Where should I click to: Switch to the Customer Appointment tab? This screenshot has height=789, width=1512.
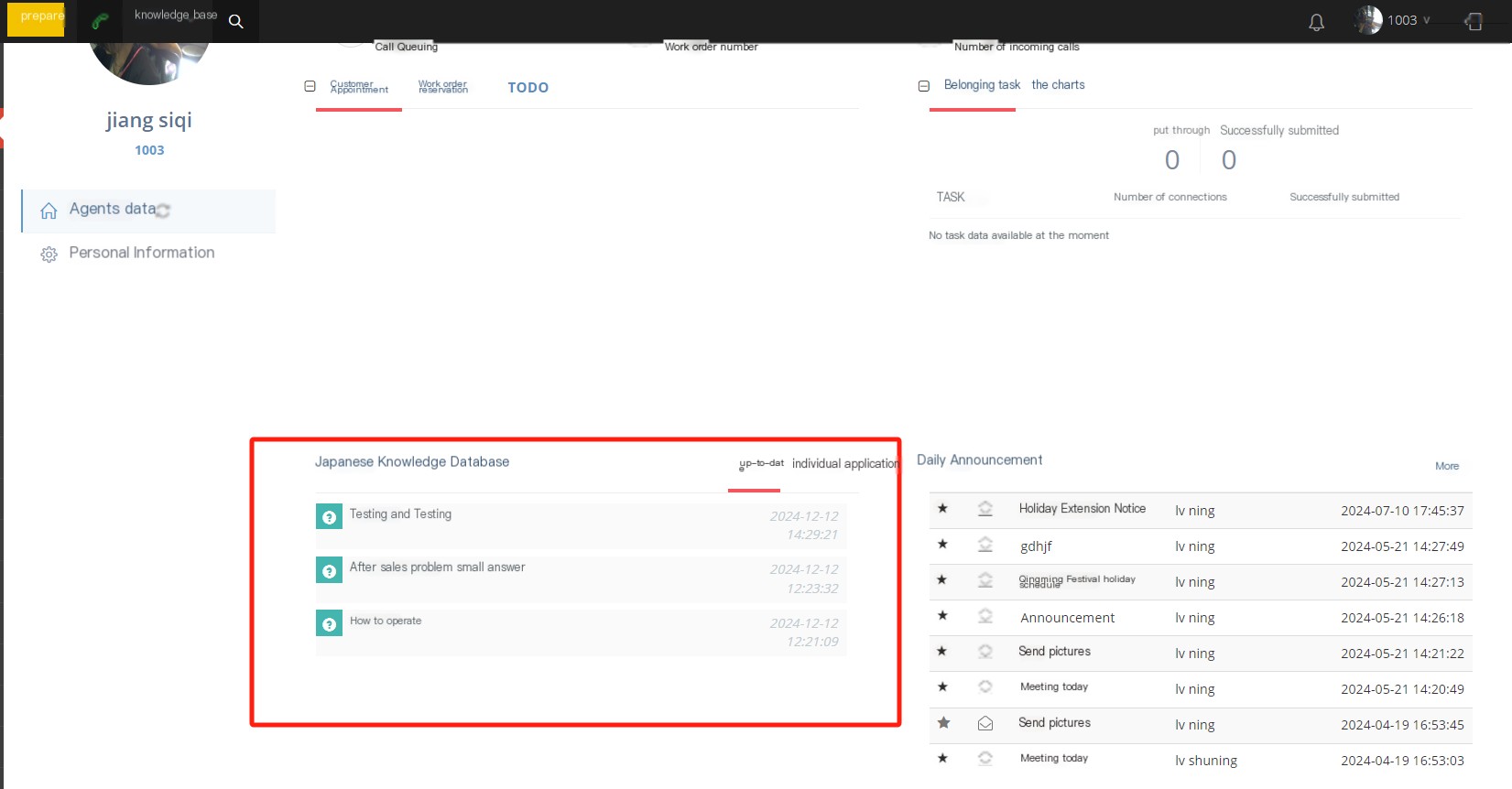click(359, 87)
